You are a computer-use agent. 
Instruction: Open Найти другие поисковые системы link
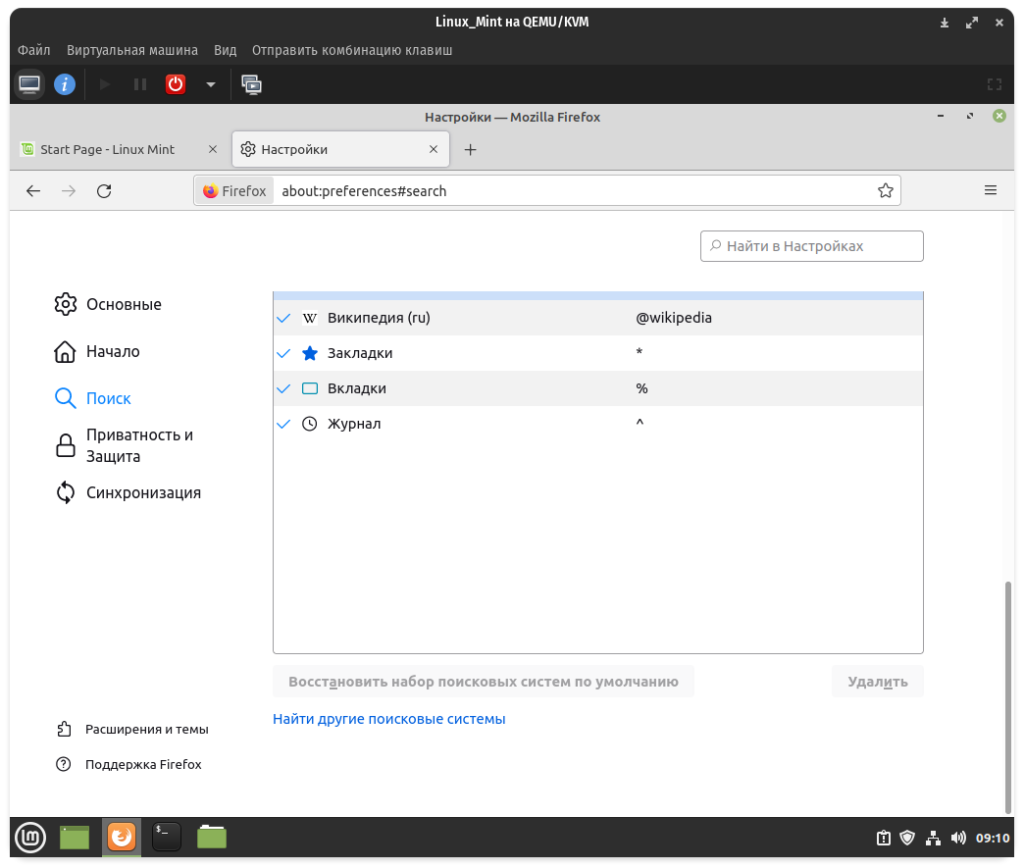[x=389, y=719]
